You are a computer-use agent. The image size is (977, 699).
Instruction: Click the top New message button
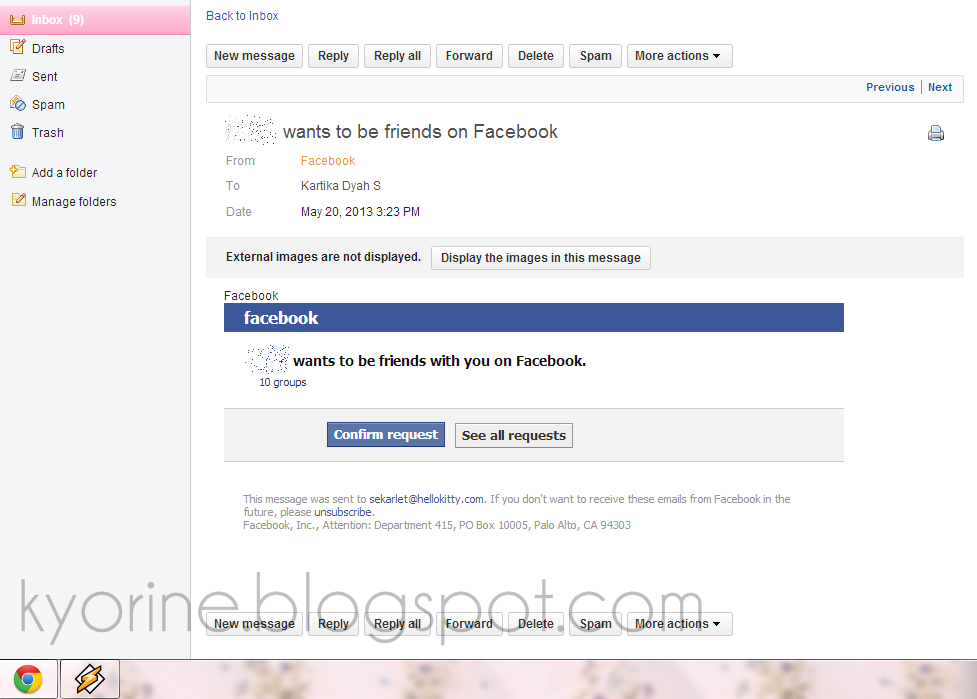click(254, 56)
